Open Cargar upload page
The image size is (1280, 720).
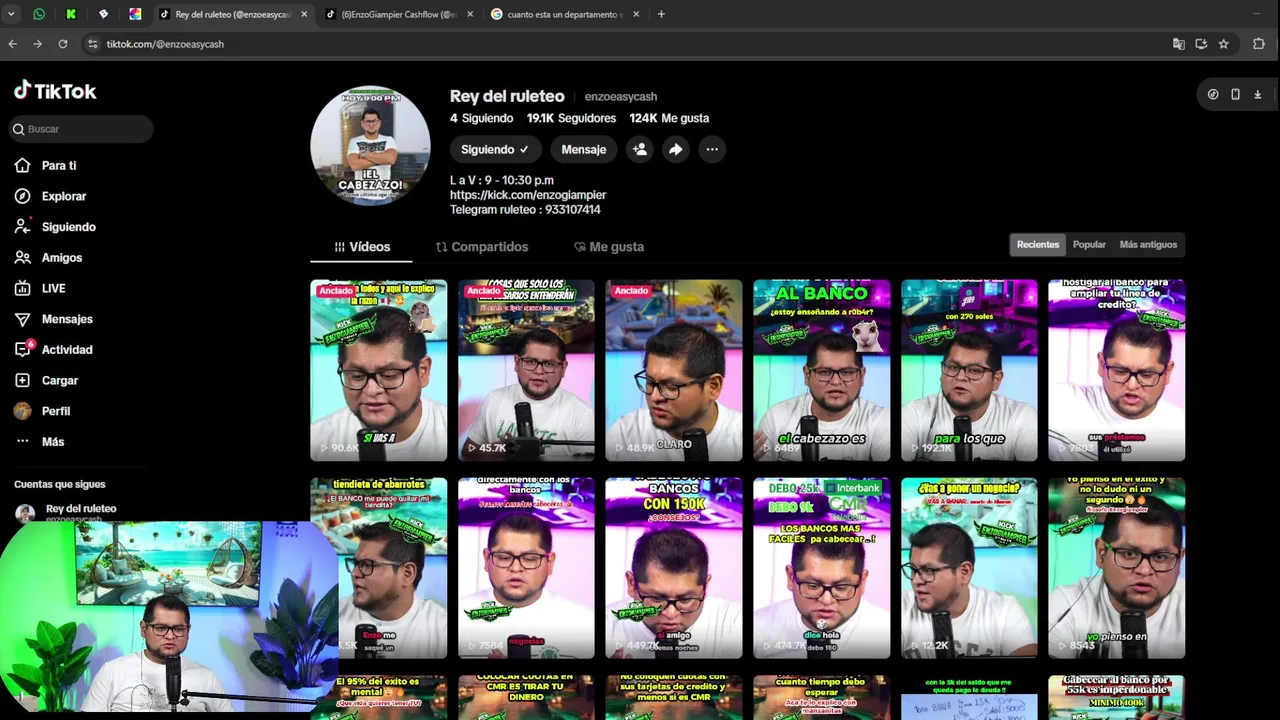(x=59, y=380)
